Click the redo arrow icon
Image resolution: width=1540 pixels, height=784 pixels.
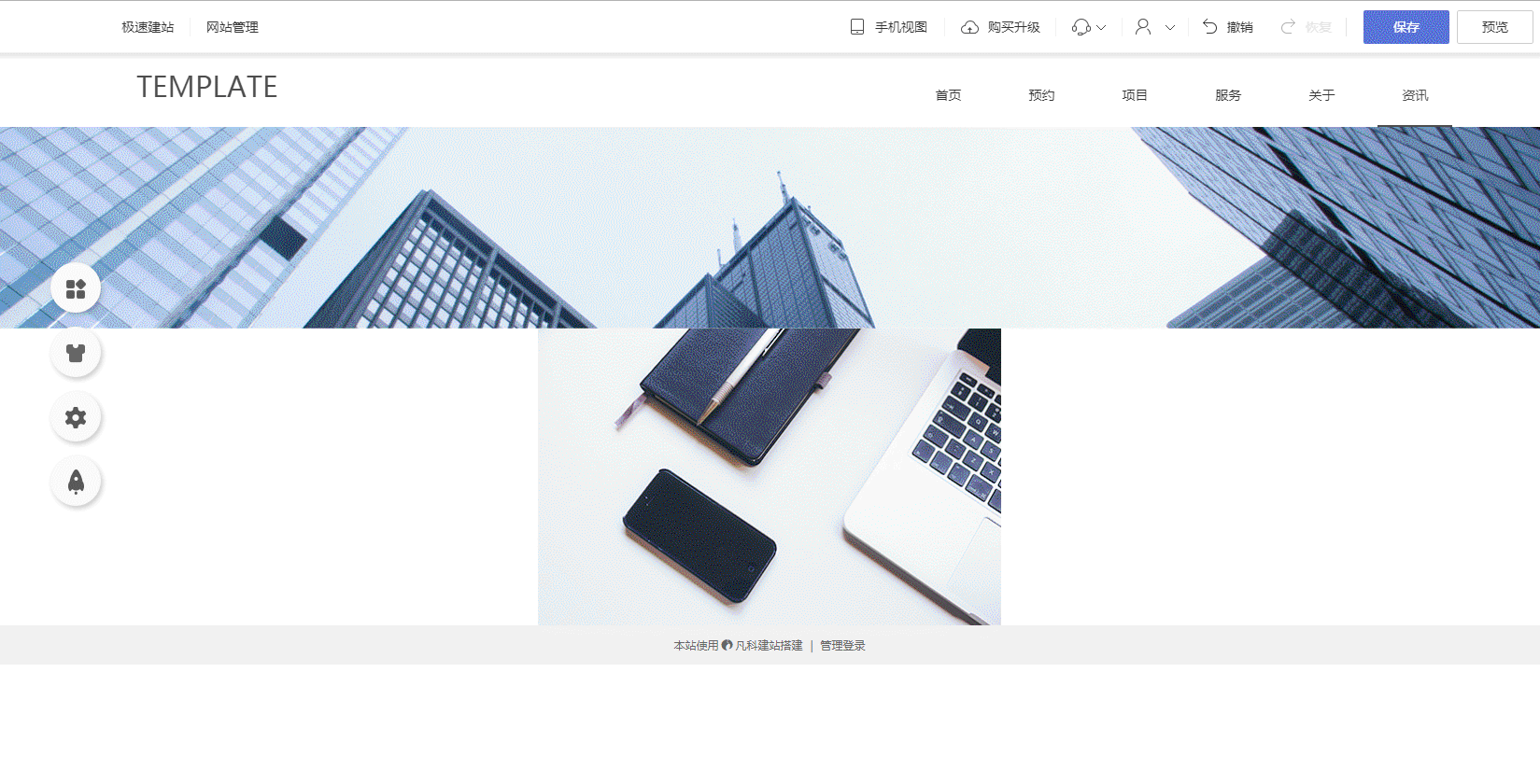1288,27
